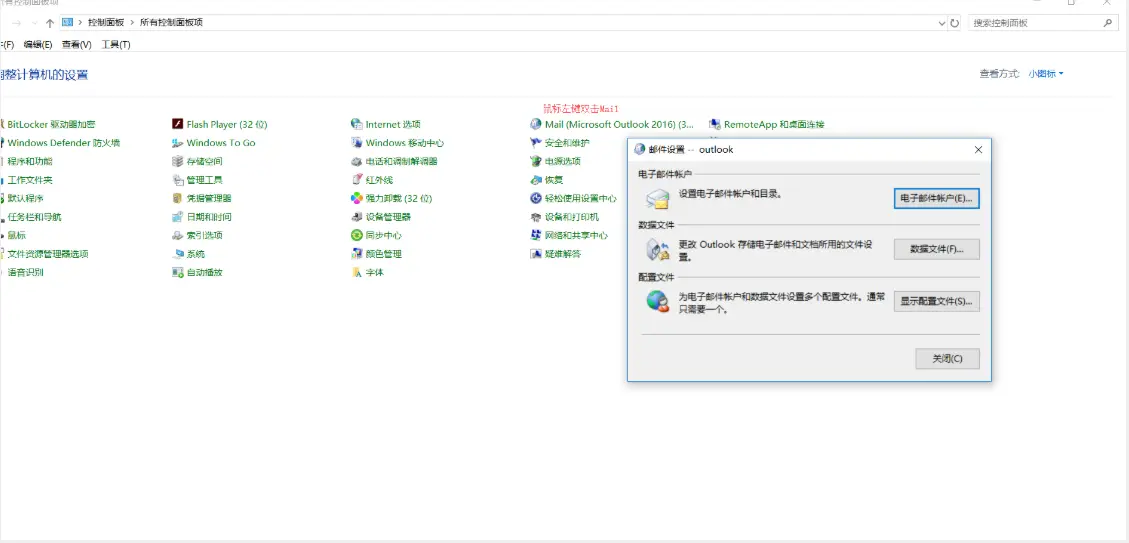Click the 网络和共享中心 icon
The image size is (1129, 543).
click(x=536, y=235)
